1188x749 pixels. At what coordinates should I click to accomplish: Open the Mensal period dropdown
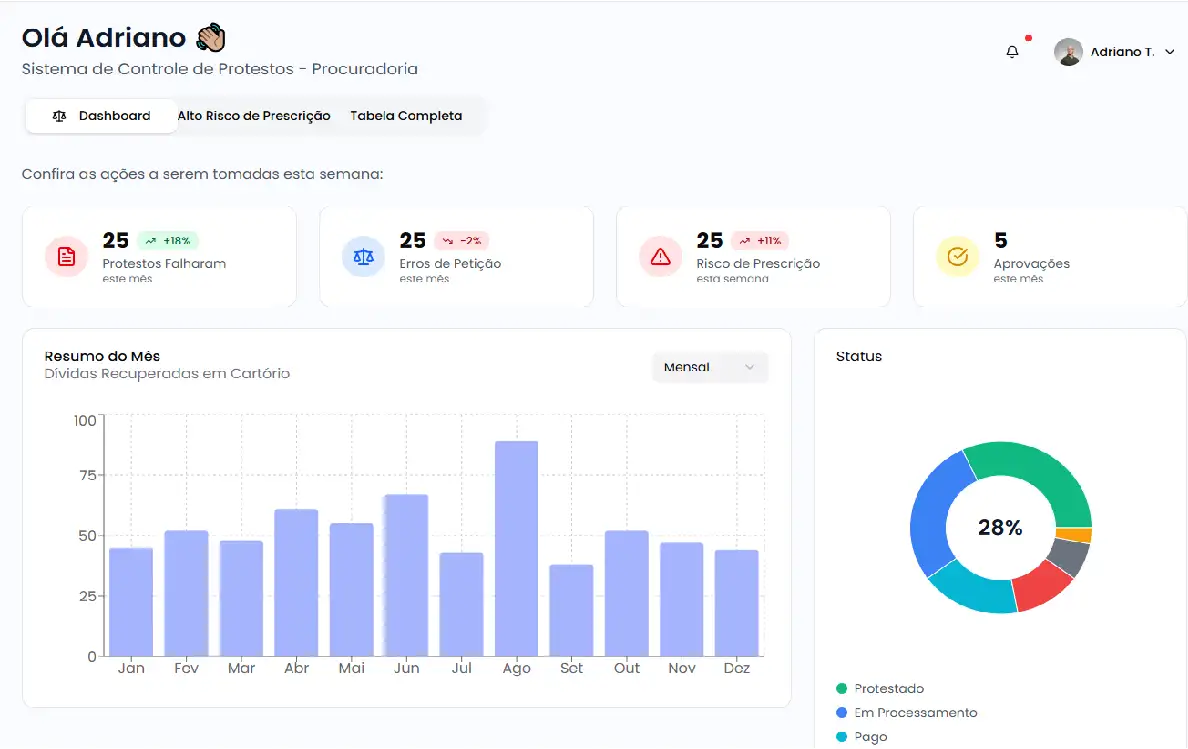pyautogui.click(x=709, y=367)
